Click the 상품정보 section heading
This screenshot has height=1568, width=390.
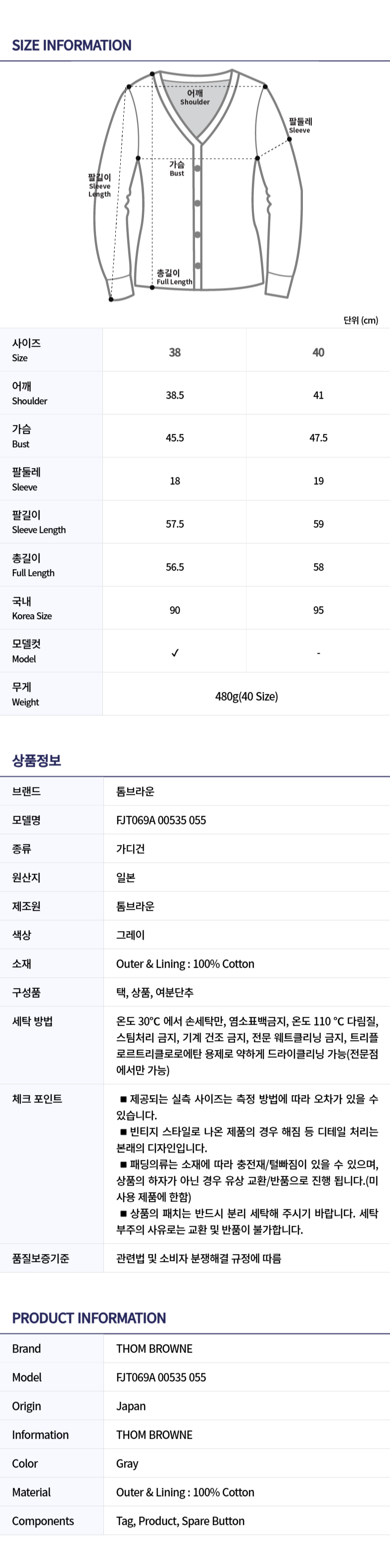[37, 760]
